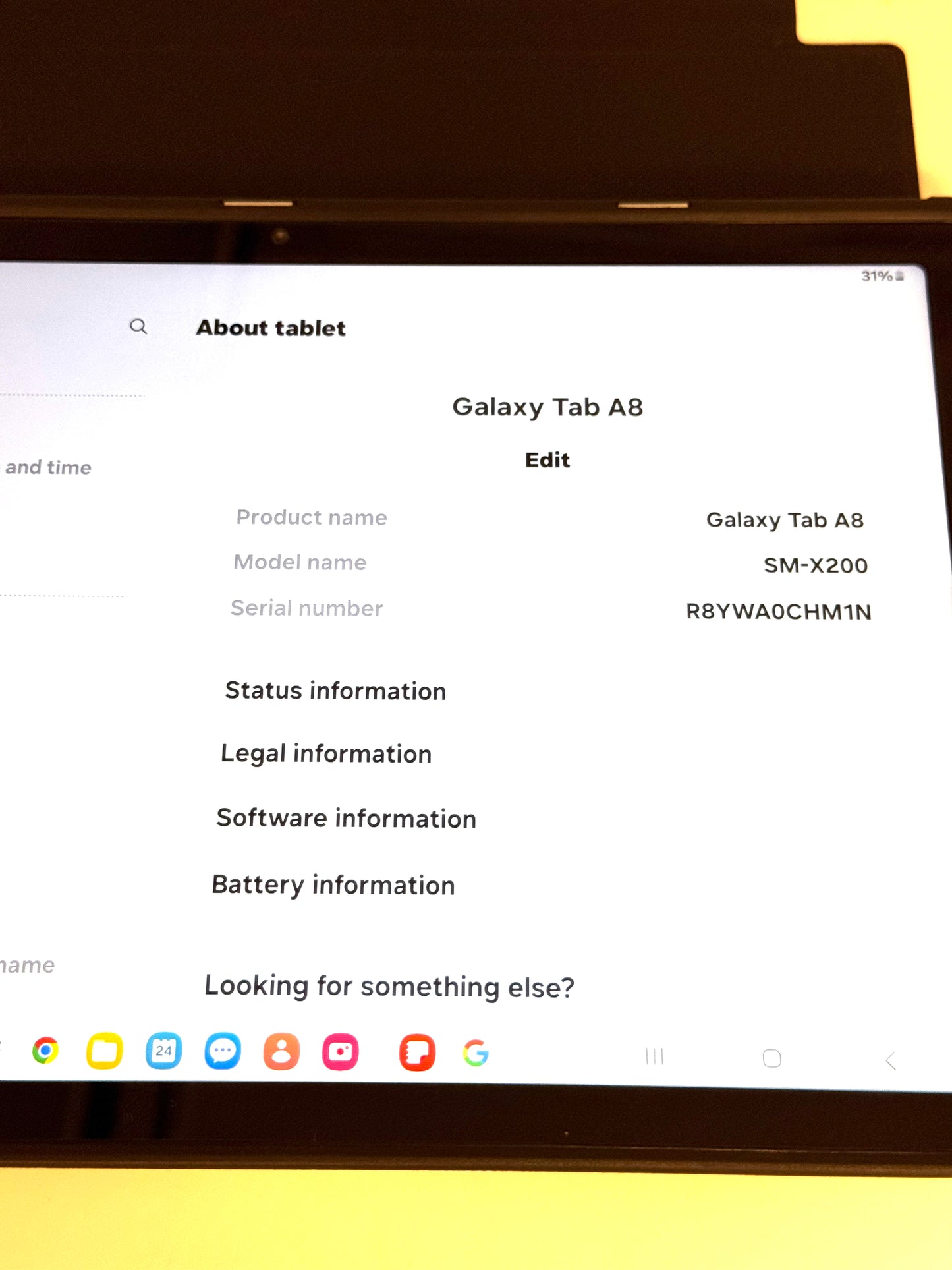Tap the large Galaxy Tab A8 device name
The width and height of the screenshot is (952, 1270).
point(547,407)
